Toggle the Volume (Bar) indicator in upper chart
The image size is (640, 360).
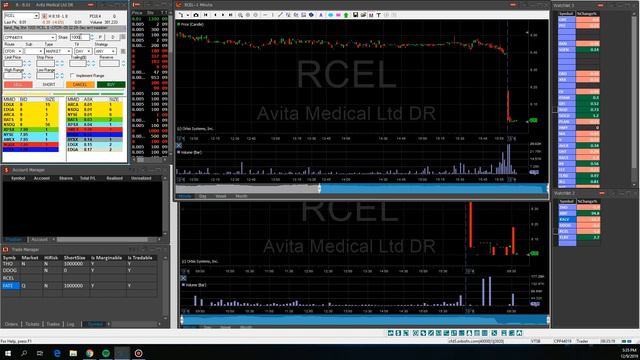click(190, 152)
